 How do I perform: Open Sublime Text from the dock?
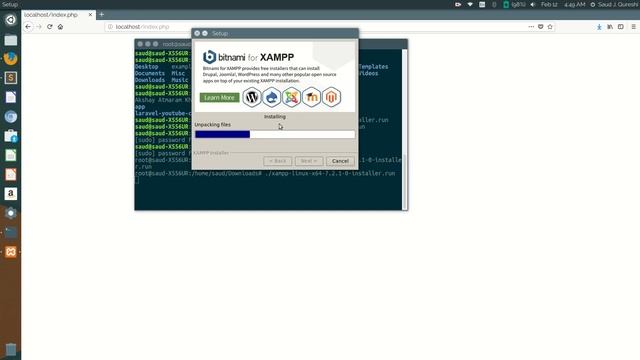(x=11, y=78)
